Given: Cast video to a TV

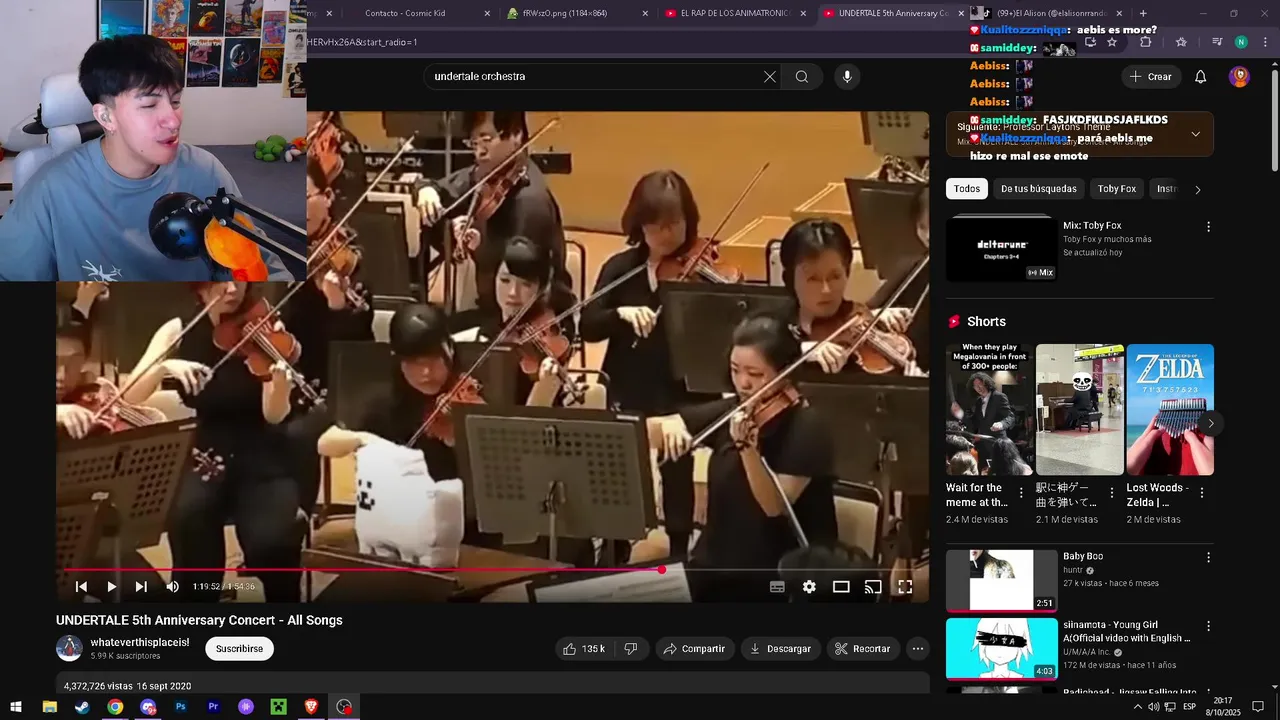Looking at the screenshot, I should pyautogui.click(x=873, y=587).
